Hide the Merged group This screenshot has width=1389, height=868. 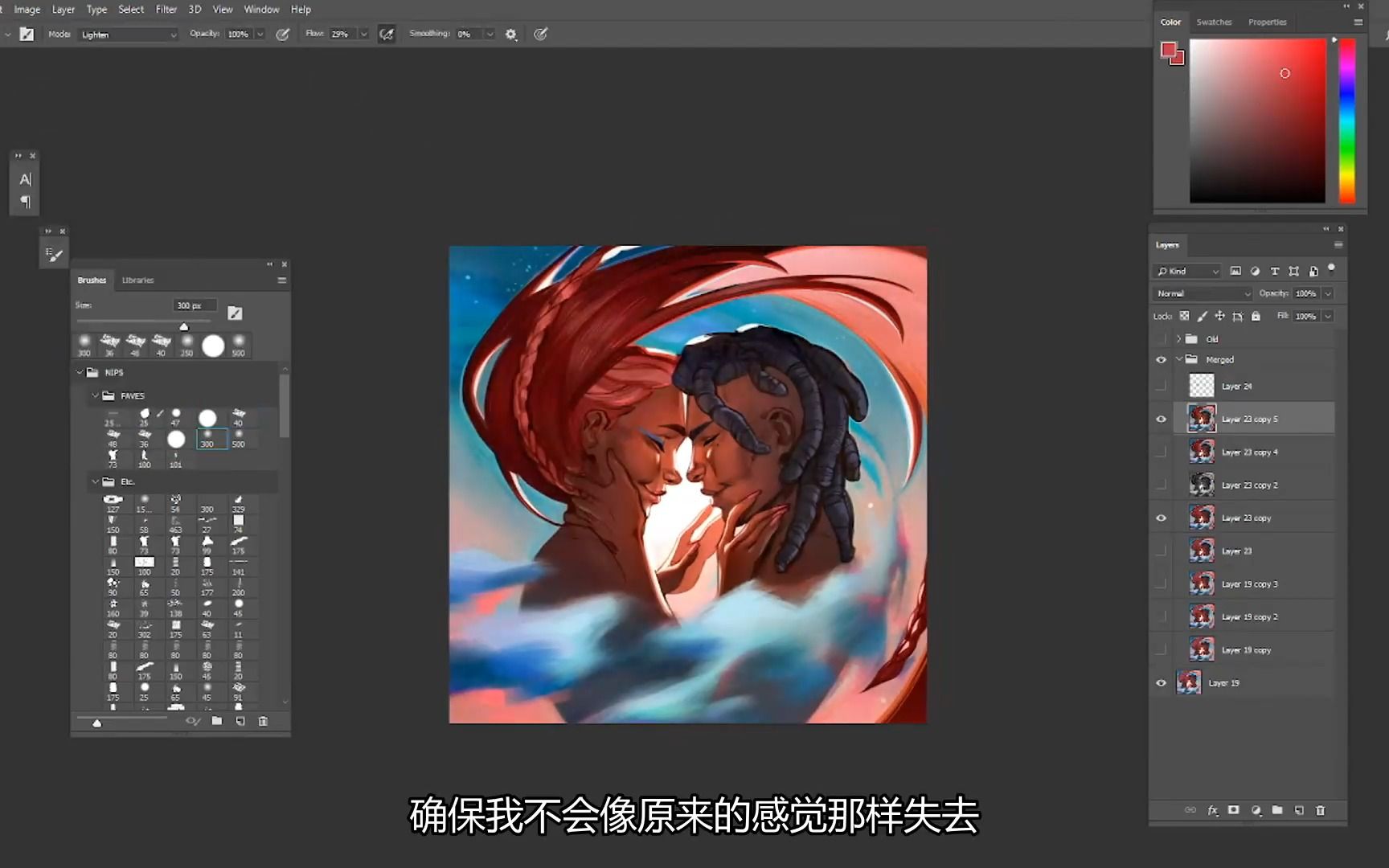click(1161, 359)
